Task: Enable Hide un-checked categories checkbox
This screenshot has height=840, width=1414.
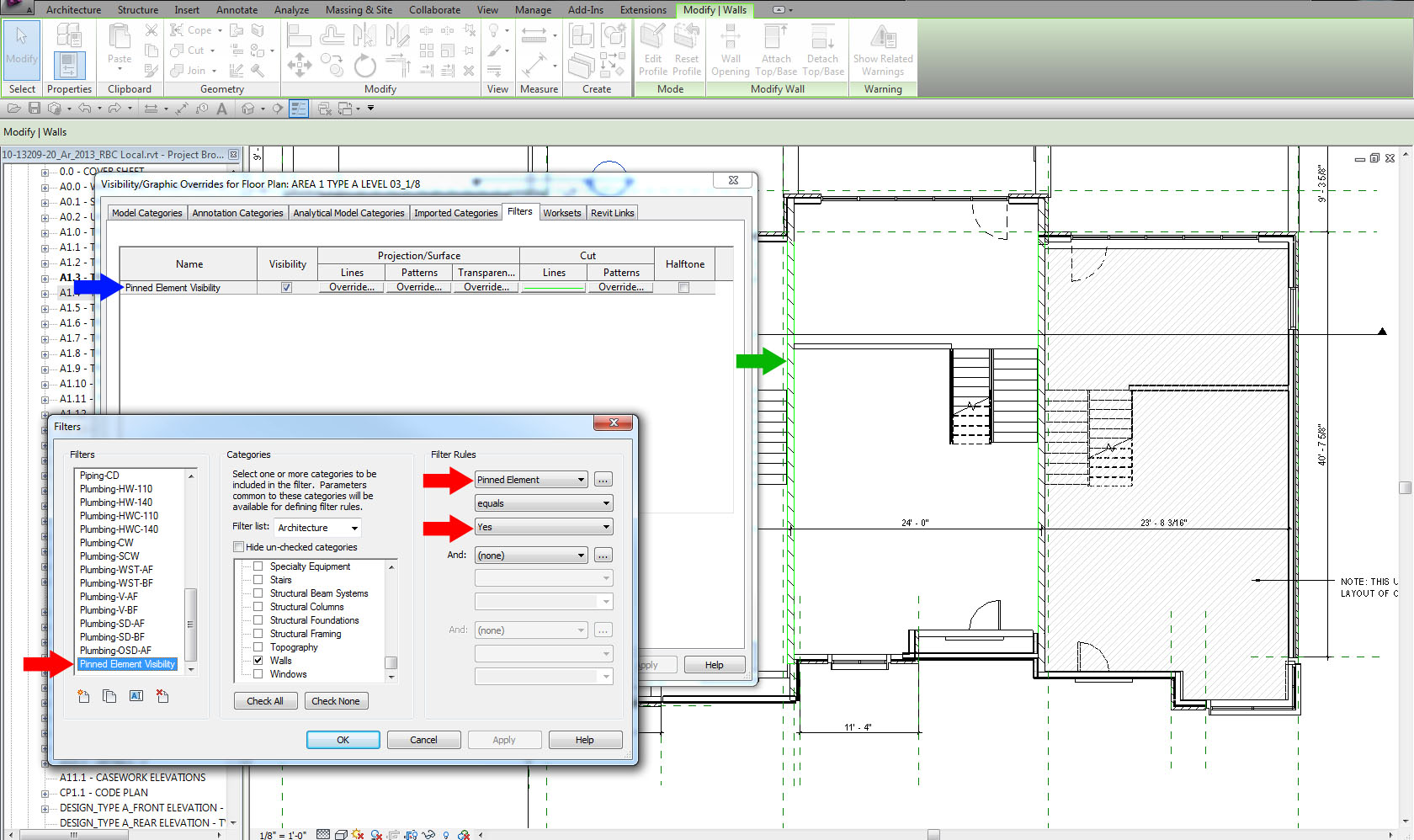Action: 239,547
